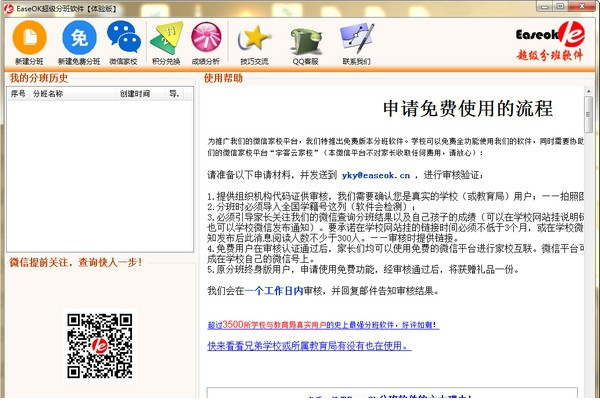Click line 5 about 原分班终身版用户
Screen dimensions: 600x413
click(363, 269)
